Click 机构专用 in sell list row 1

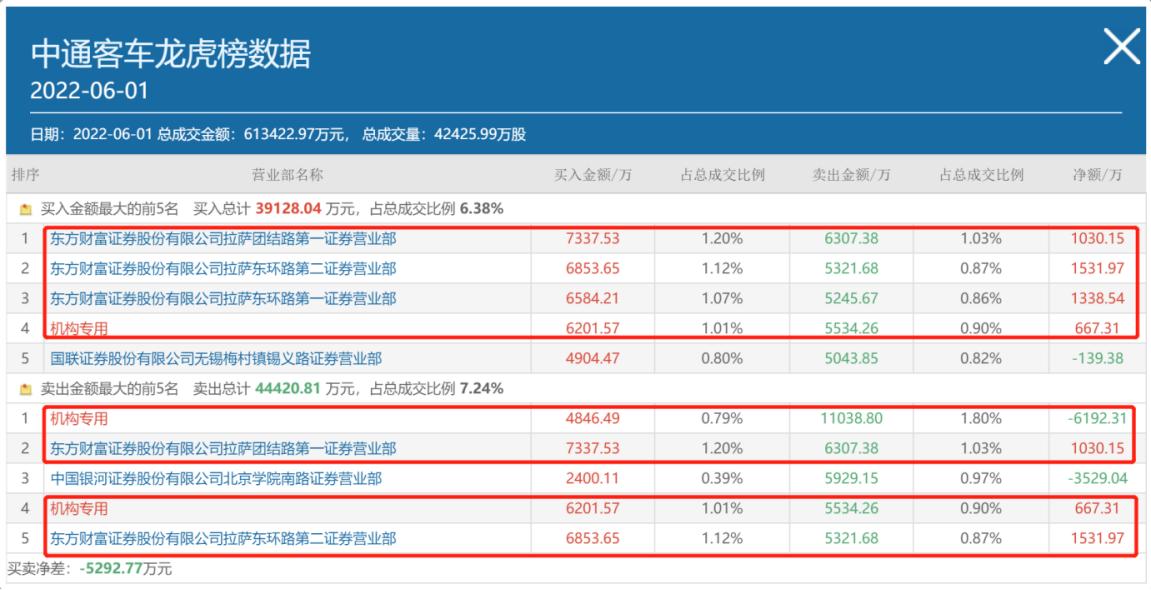(79, 419)
